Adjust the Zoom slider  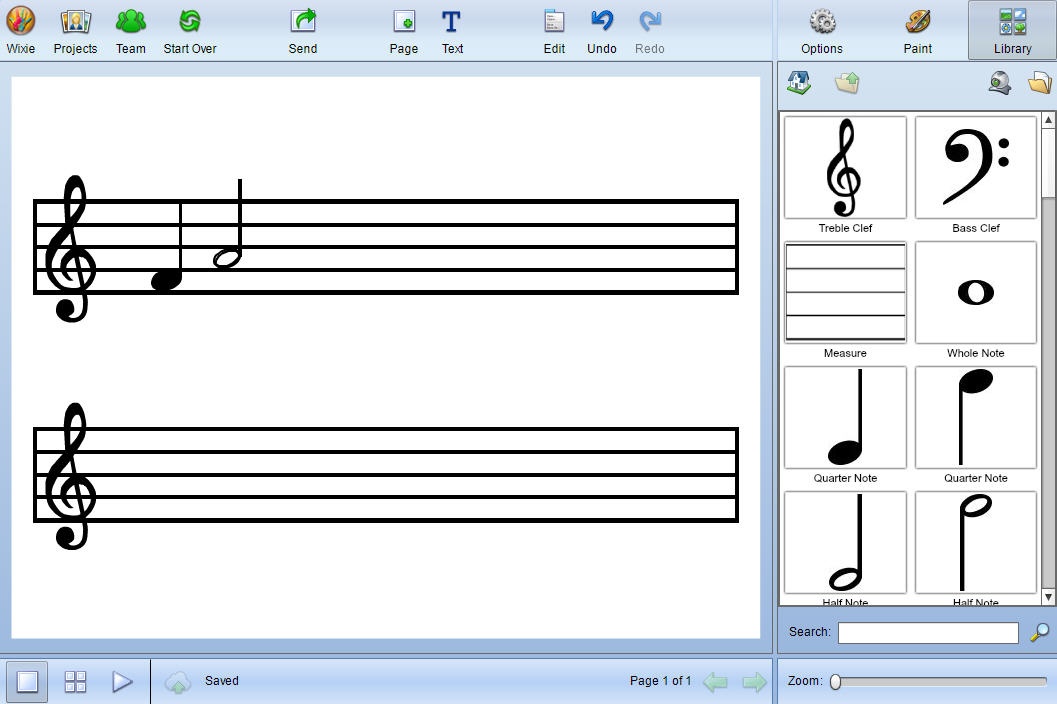pyautogui.click(x=836, y=681)
